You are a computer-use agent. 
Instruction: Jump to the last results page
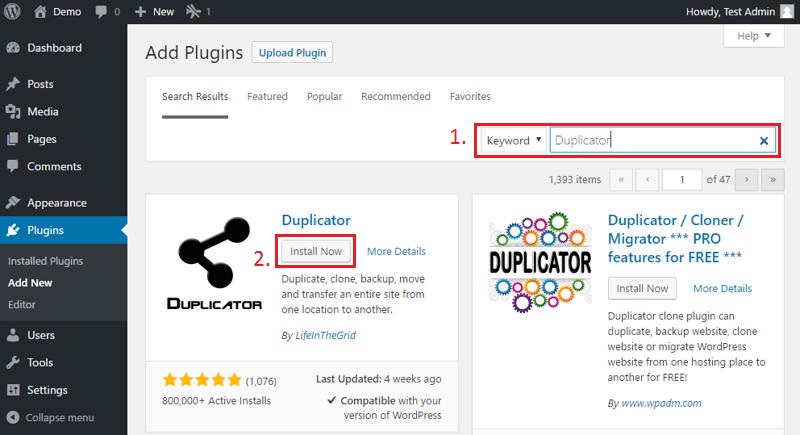pyautogui.click(x=773, y=180)
